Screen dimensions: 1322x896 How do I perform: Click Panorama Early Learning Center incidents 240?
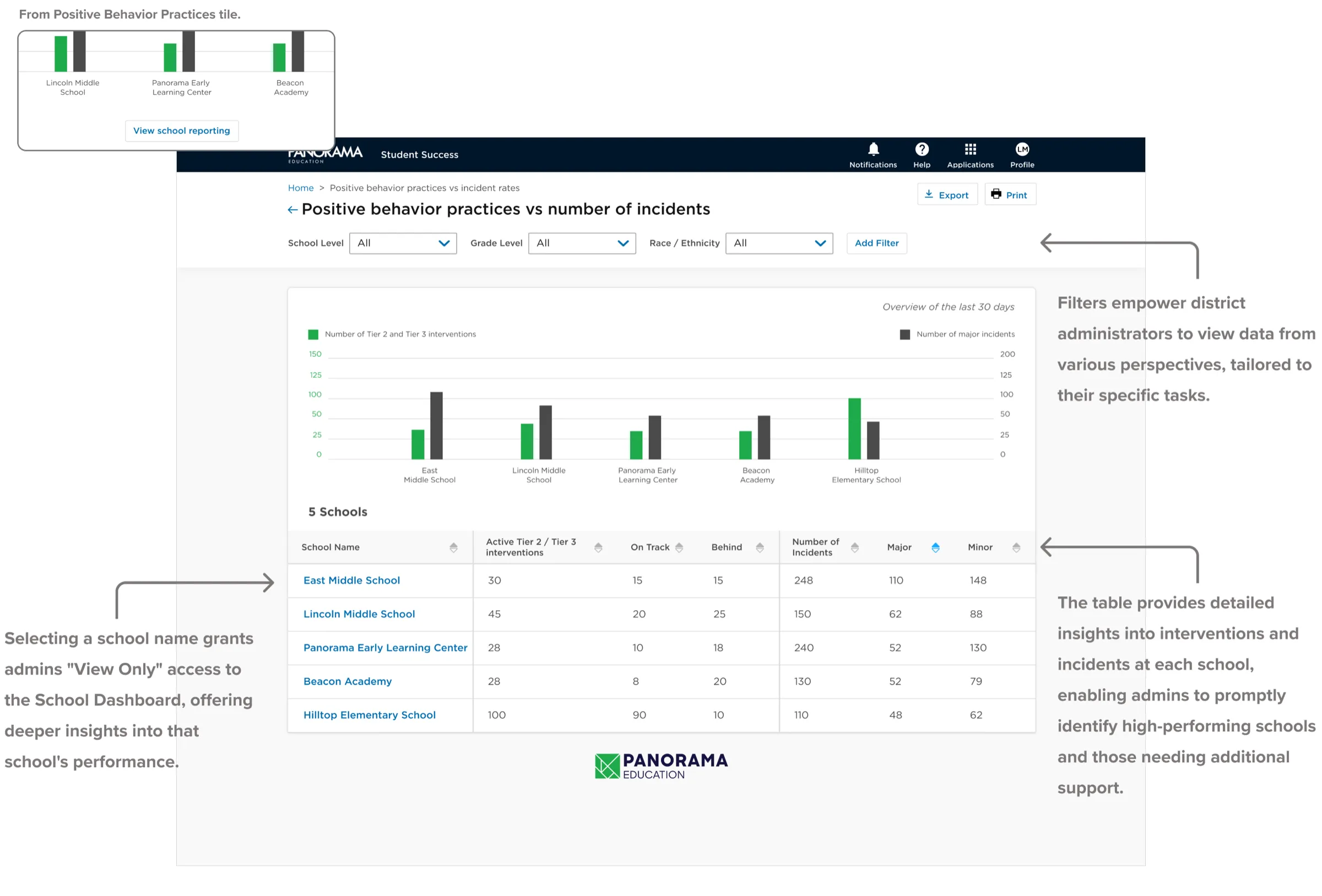[x=803, y=648]
